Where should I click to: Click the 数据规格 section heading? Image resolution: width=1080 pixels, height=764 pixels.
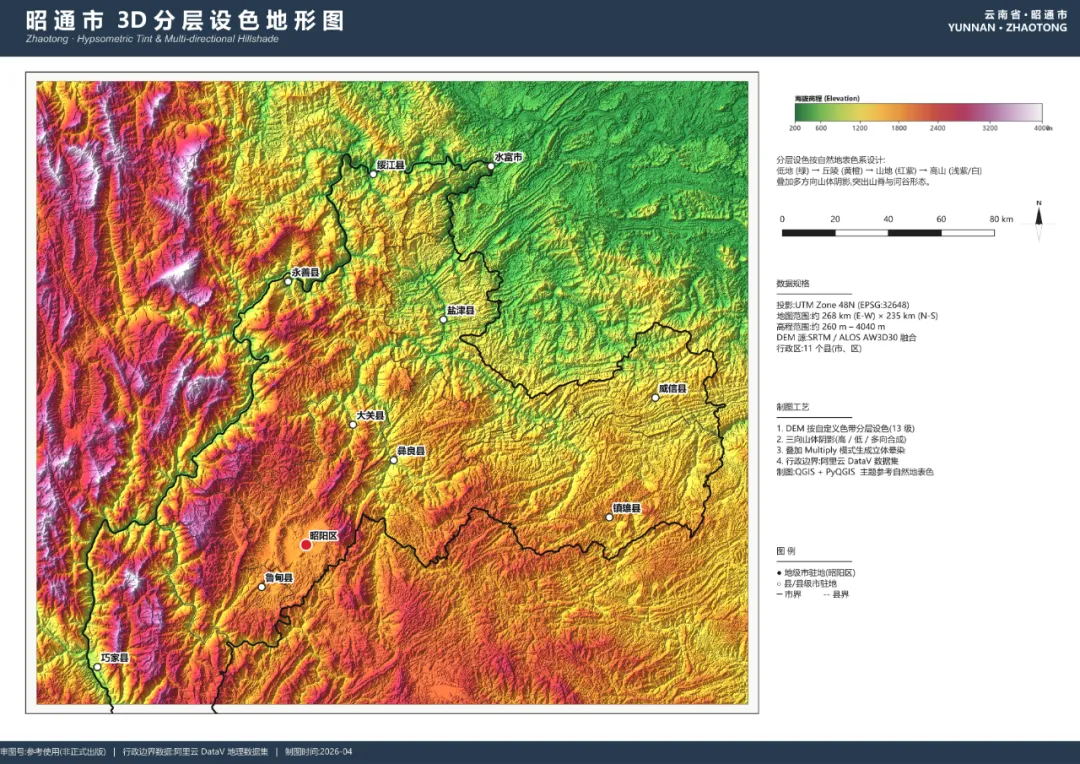pyautogui.click(x=793, y=283)
